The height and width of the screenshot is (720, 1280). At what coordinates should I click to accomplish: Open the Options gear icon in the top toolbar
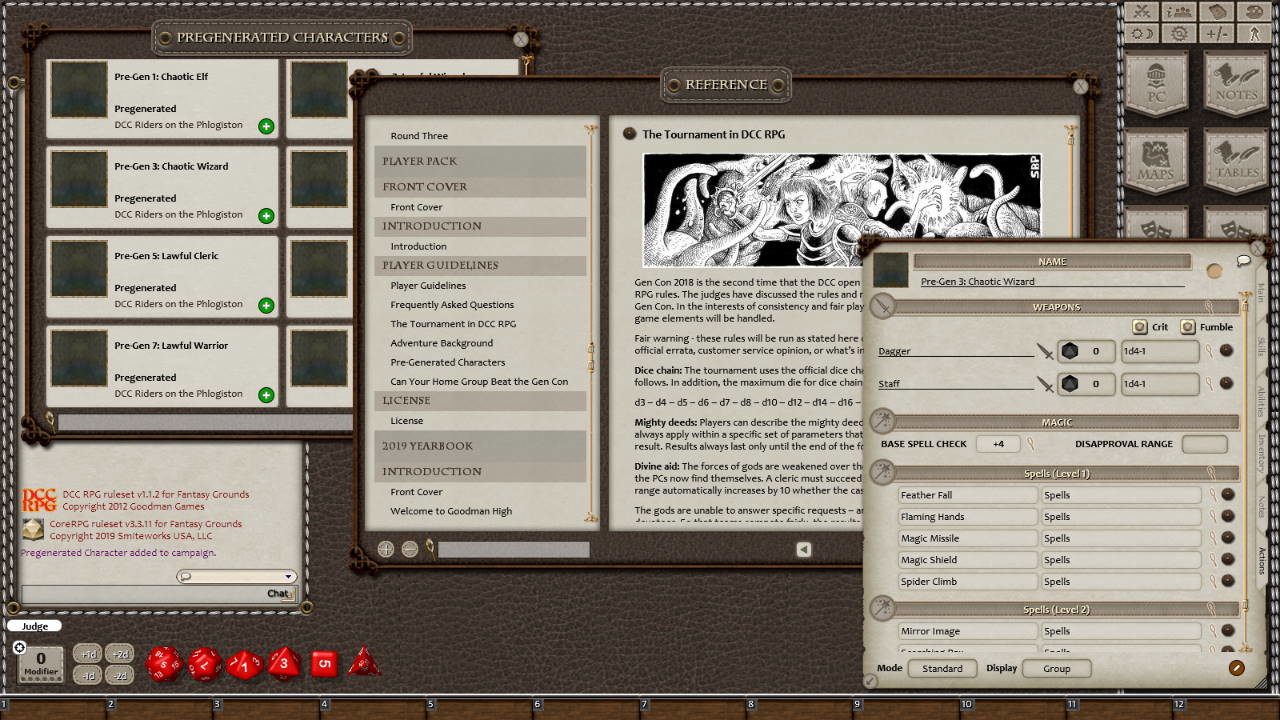(1178, 32)
